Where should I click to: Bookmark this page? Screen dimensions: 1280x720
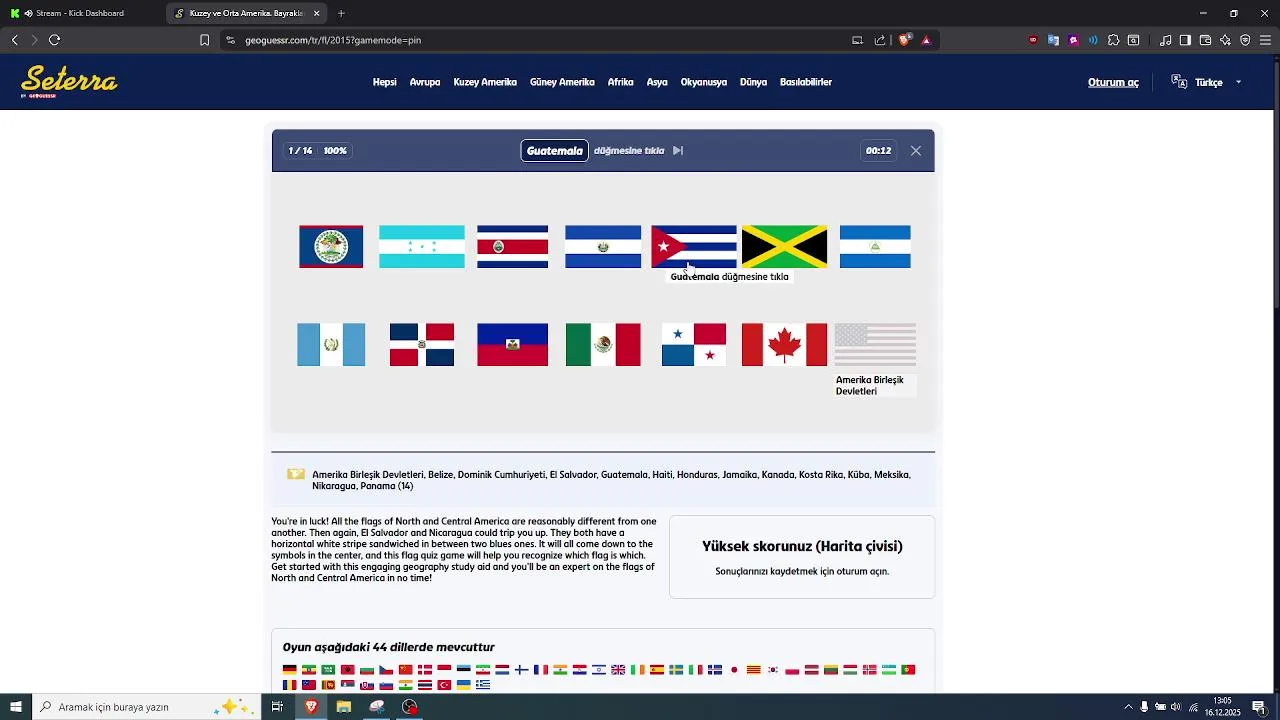[x=204, y=40]
